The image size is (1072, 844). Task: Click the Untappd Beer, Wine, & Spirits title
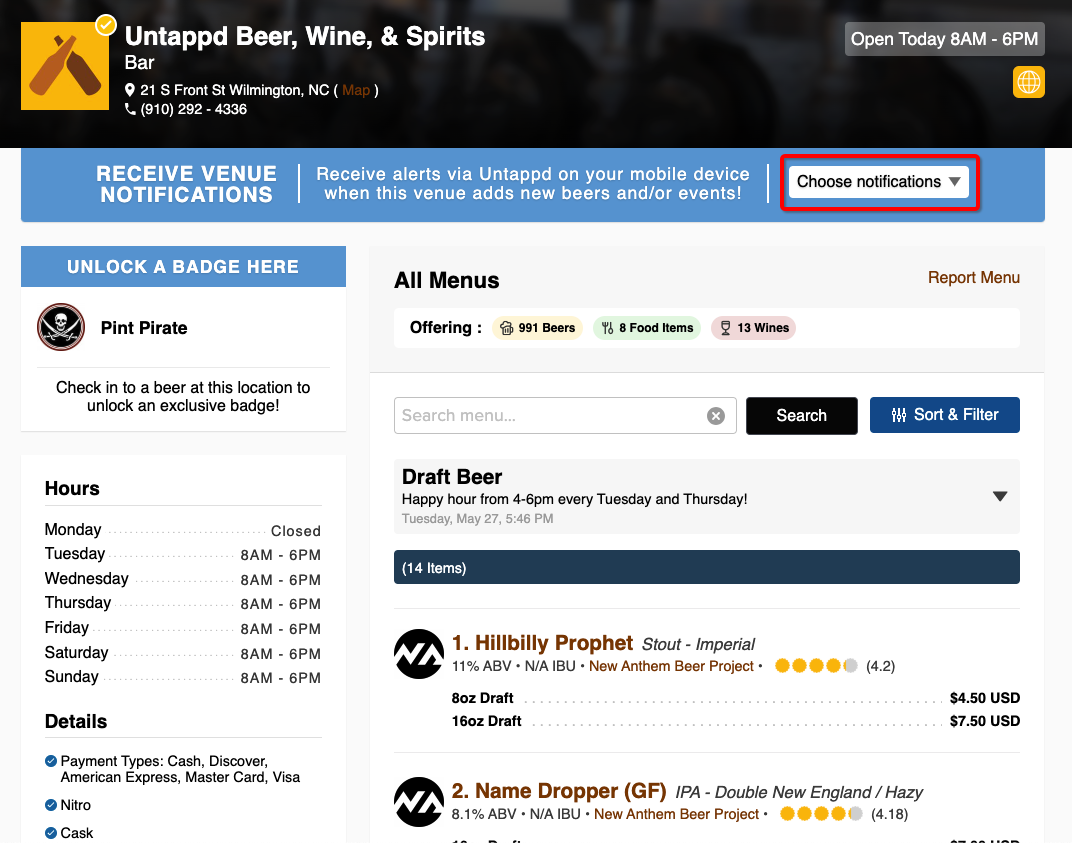(x=305, y=36)
